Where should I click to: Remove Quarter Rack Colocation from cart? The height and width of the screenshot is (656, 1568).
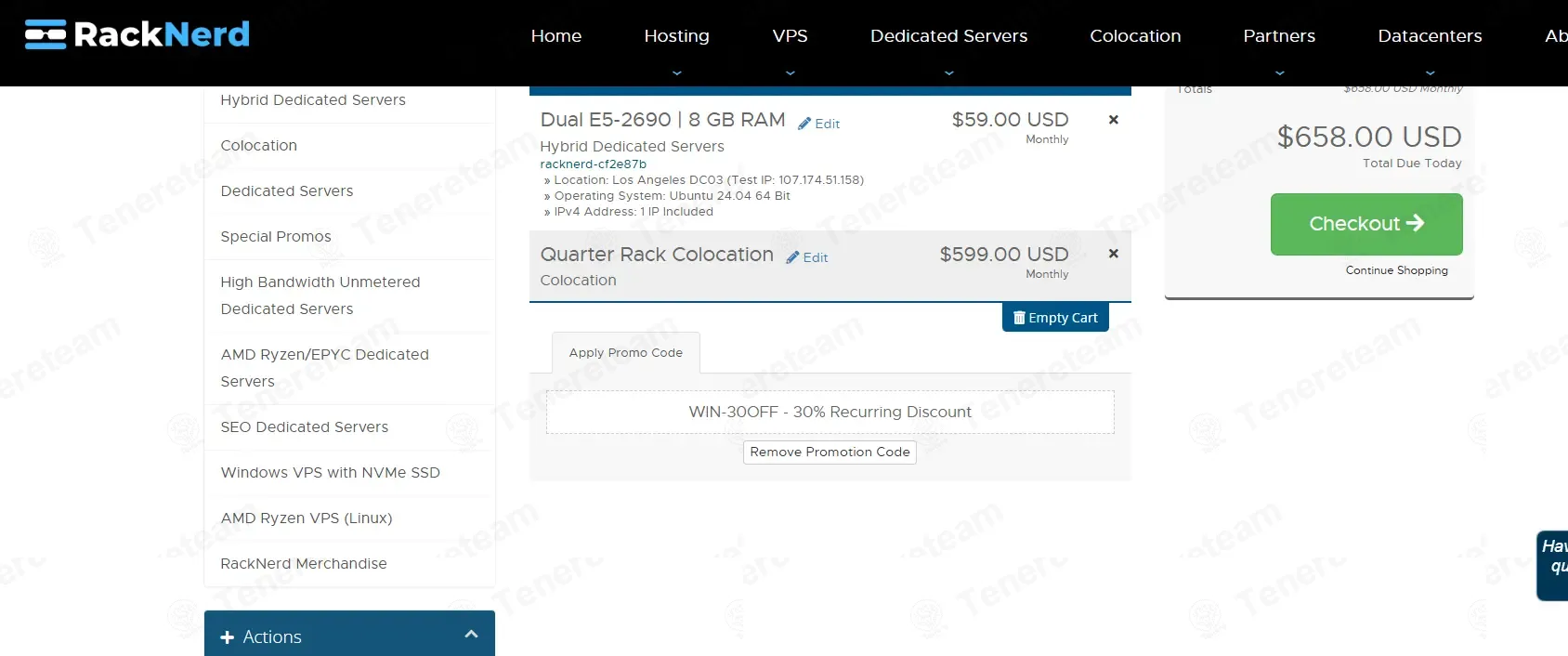(x=1113, y=254)
